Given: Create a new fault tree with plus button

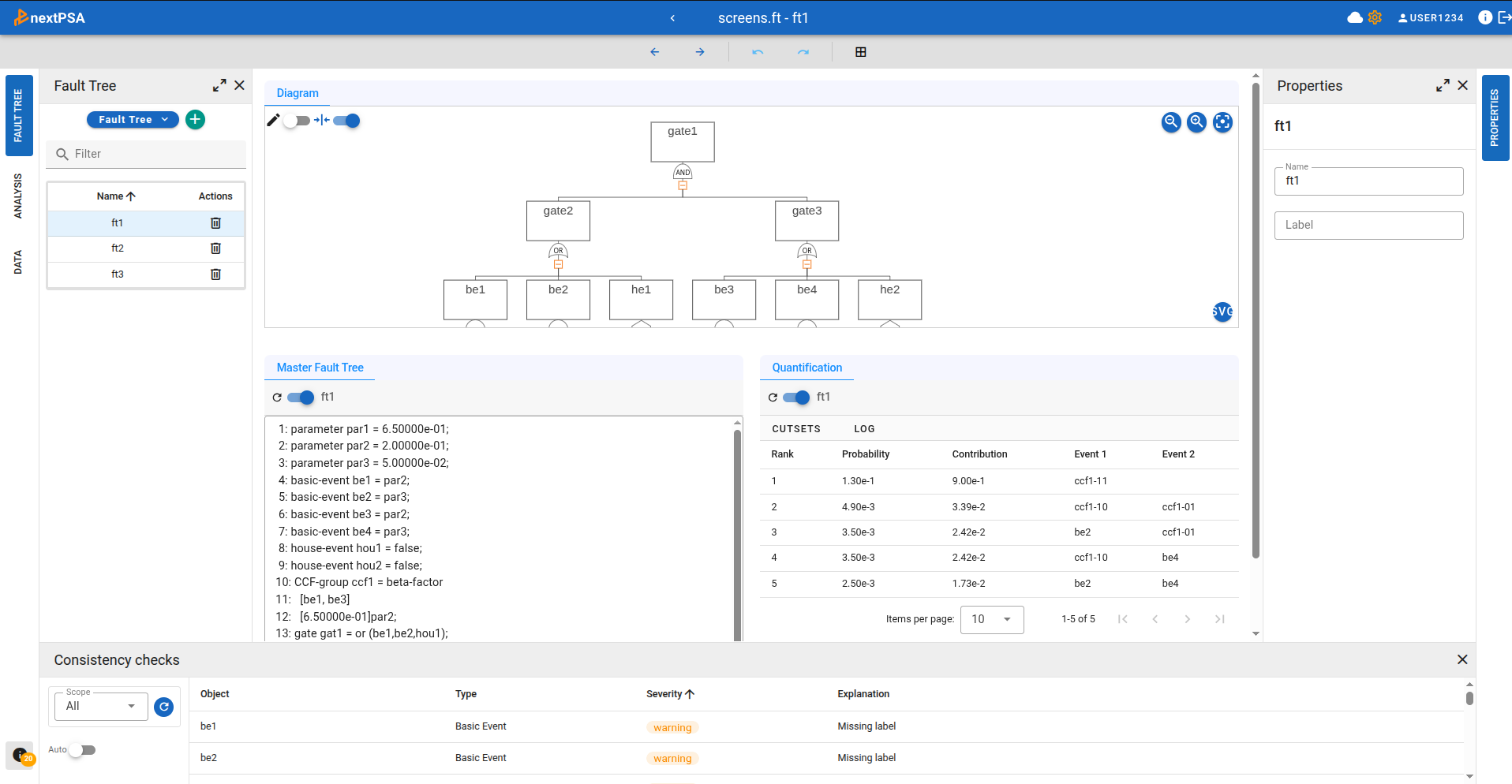Looking at the screenshot, I should (195, 119).
